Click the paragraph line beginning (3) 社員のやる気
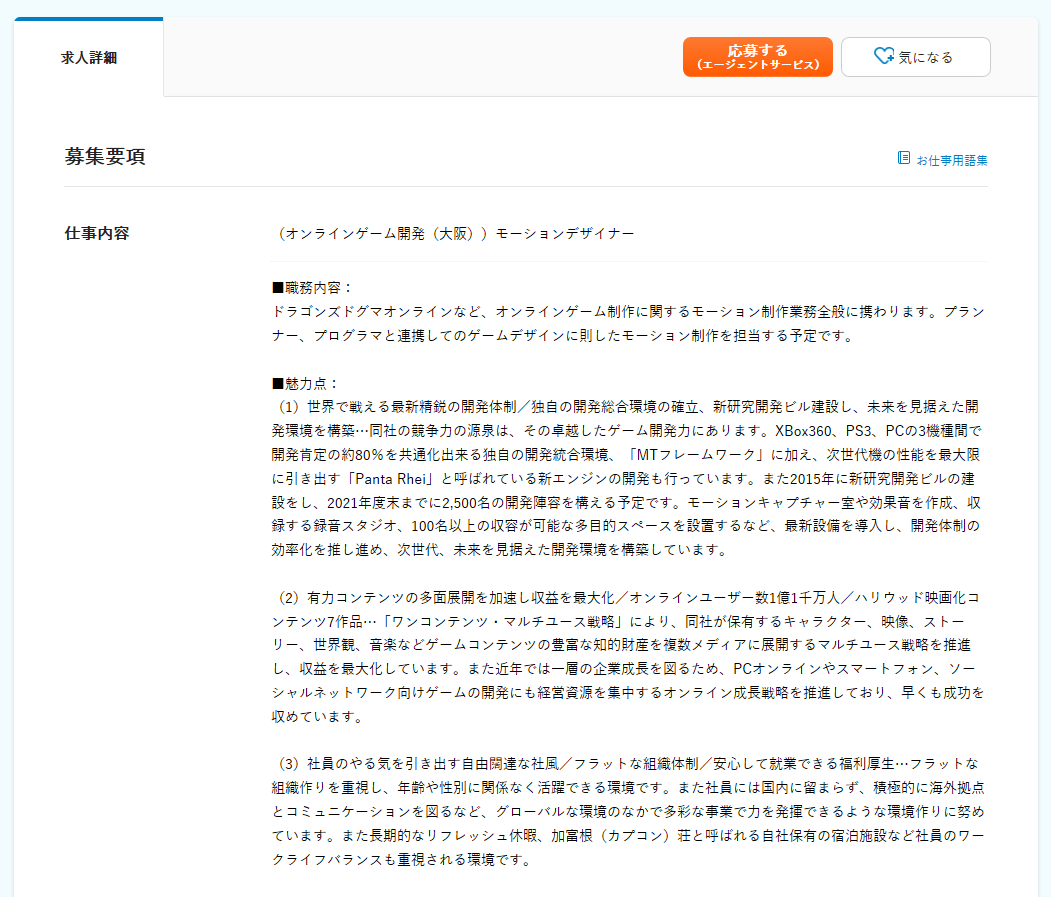This screenshot has width=1051, height=897. tap(628, 764)
